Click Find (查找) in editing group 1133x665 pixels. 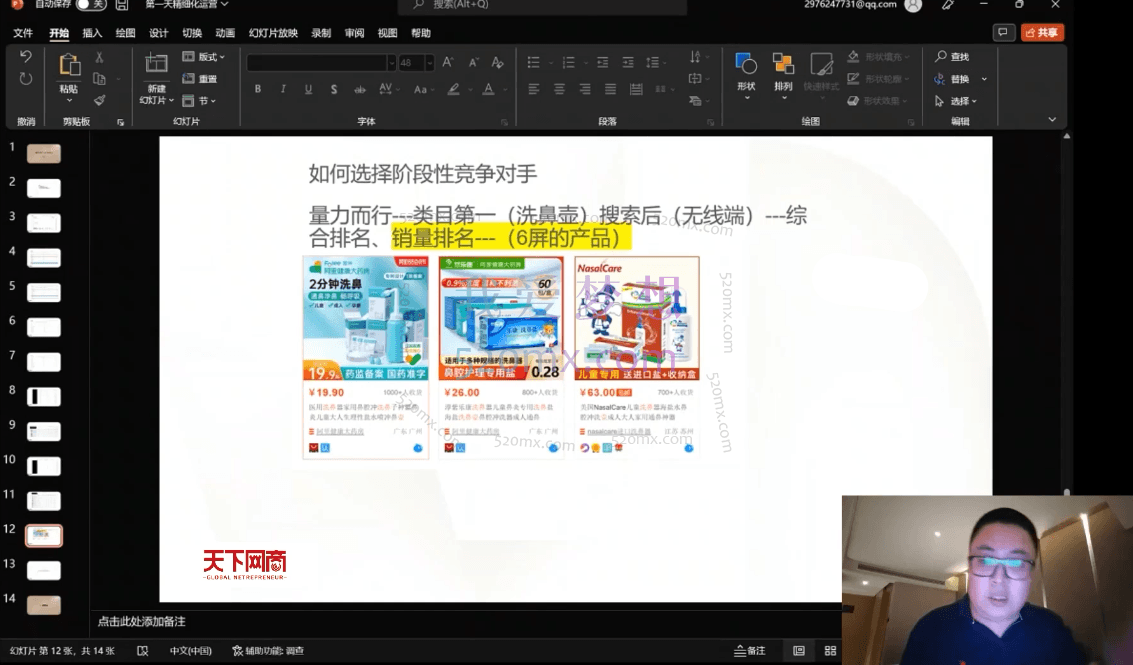(x=952, y=56)
